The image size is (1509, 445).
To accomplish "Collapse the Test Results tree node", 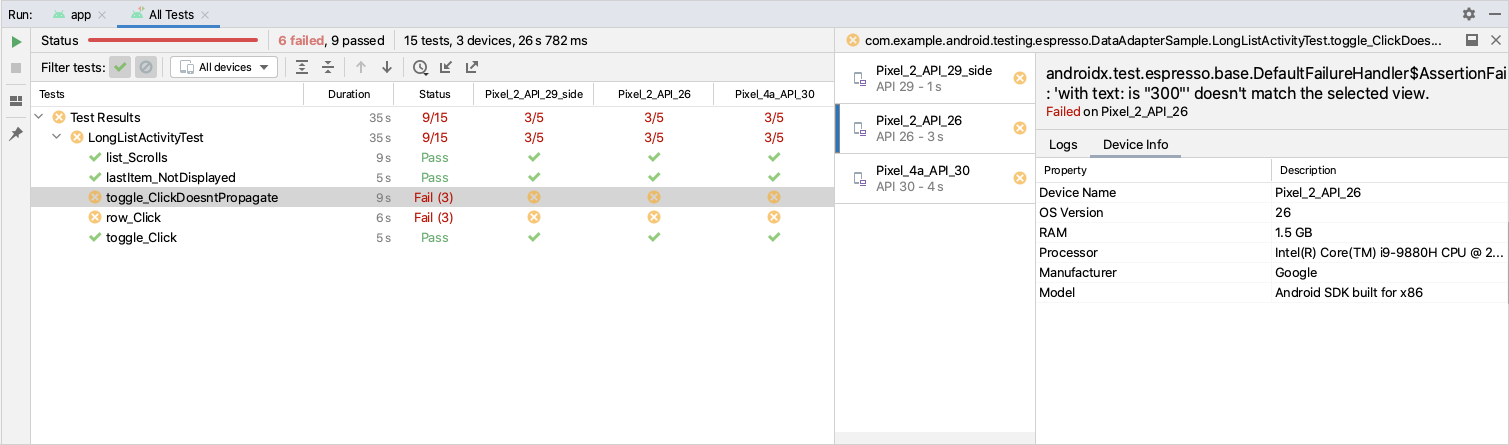I will 39,117.
